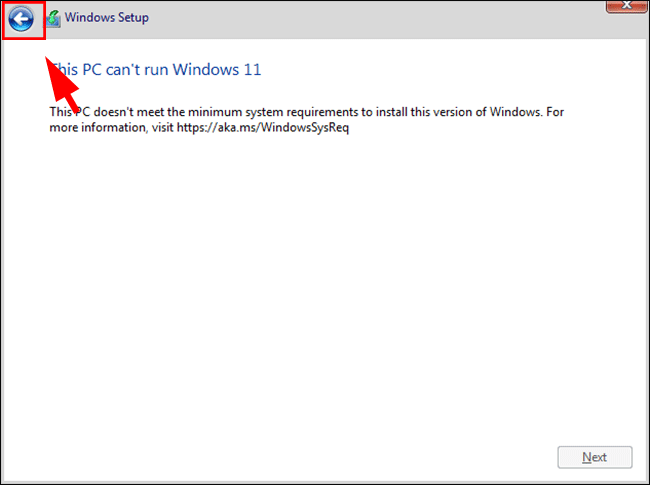This screenshot has width=650, height=485.
Task: Click the word "For" ending the first line
Action: coord(554,112)
